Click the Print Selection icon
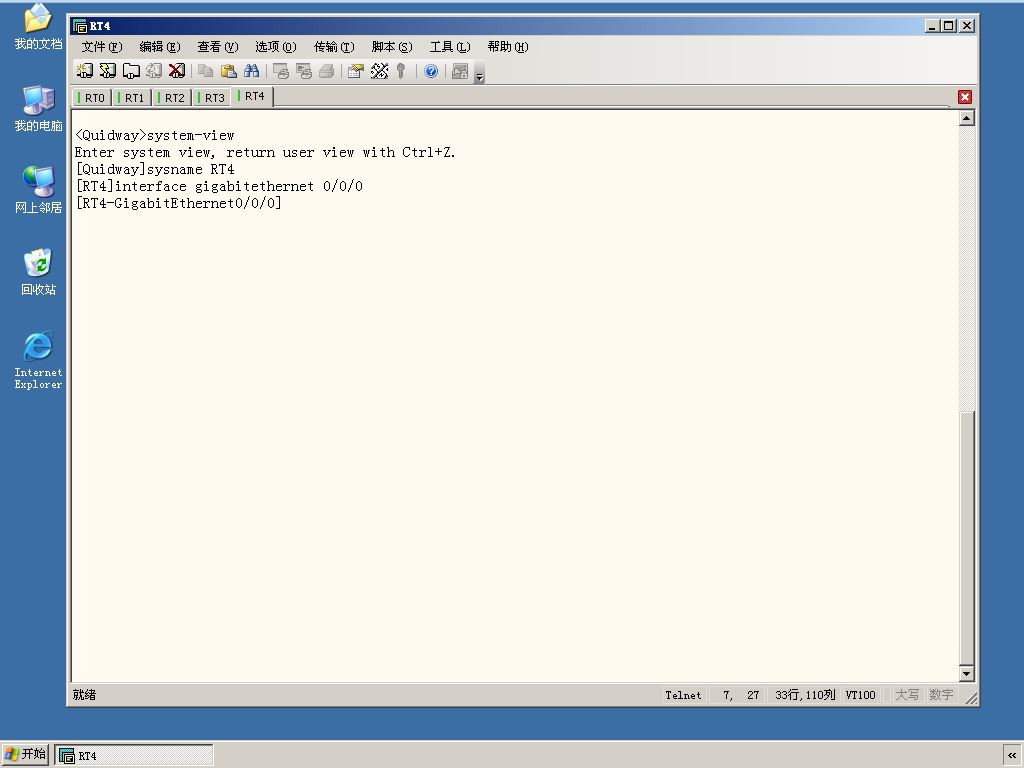The image size is (1024, 768). coord(304,71)
